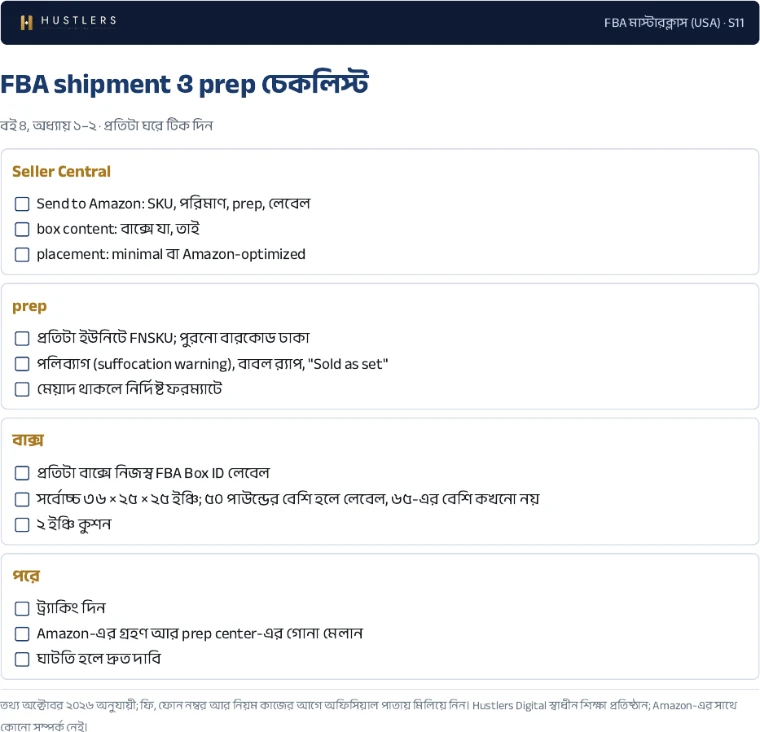
Task: Click the 'বাক্স' section heading
Action: tap(28, 440)
